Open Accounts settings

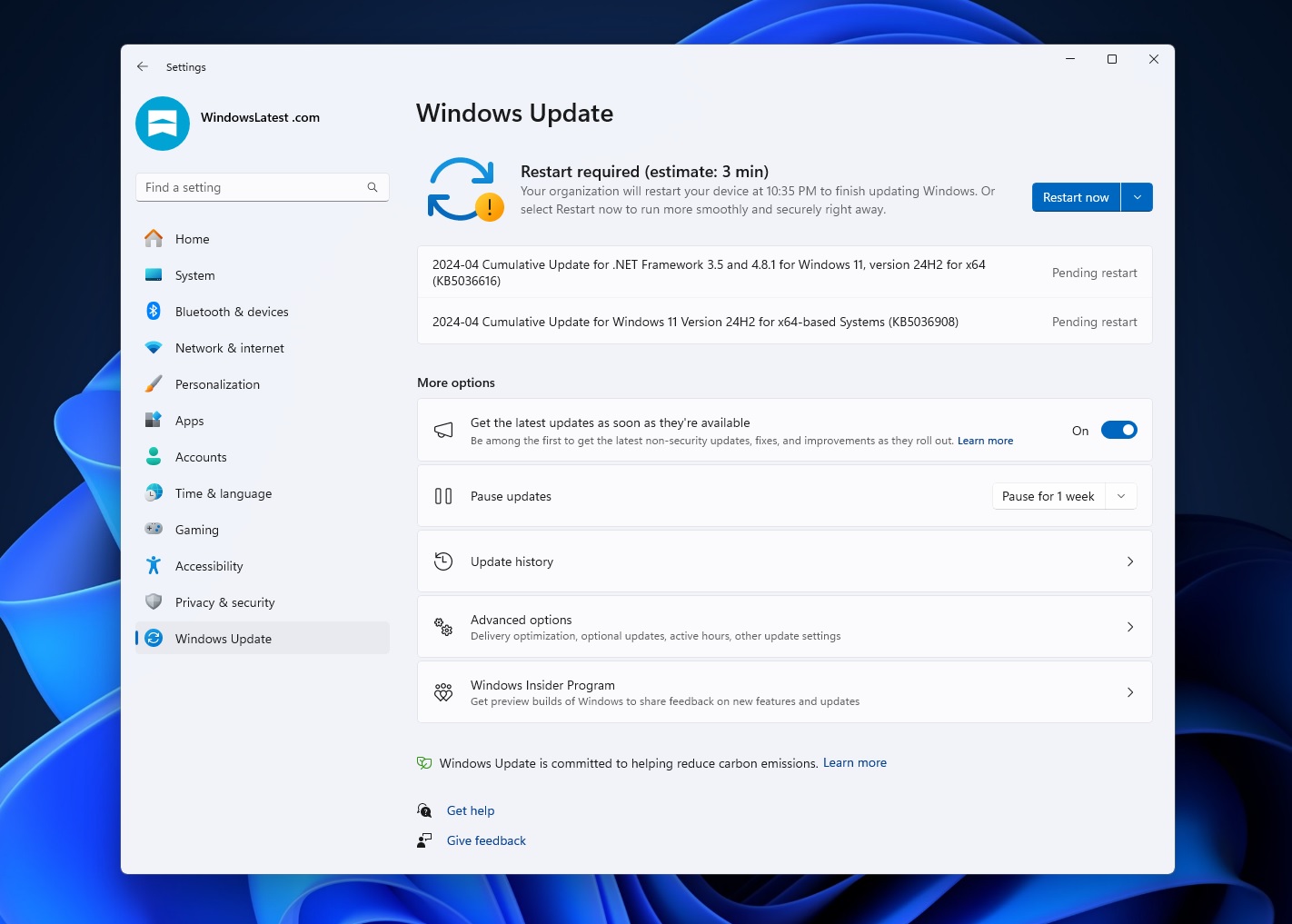coord(201,456)
